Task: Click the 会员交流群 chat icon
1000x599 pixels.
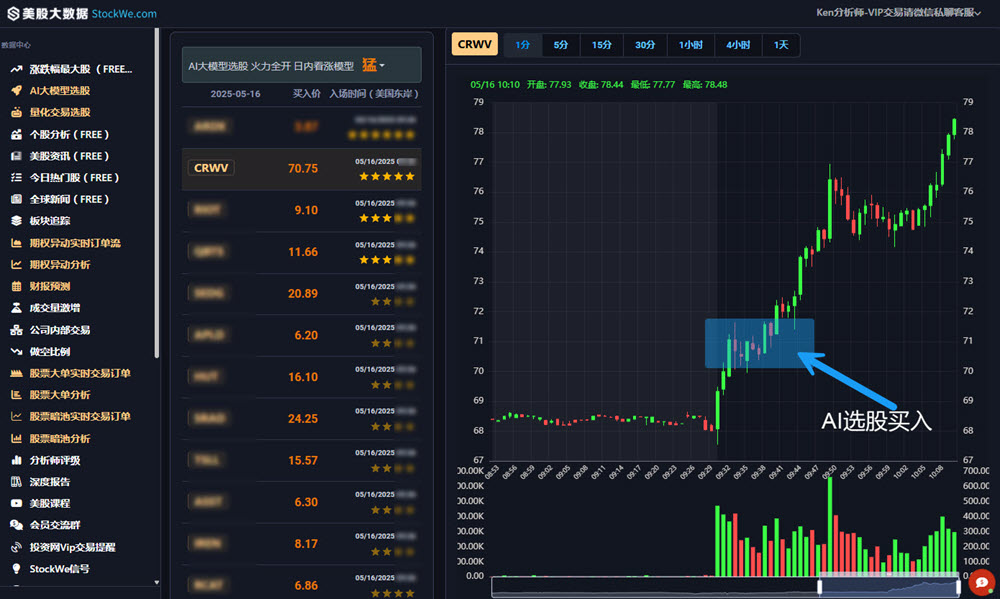Action: click(16, 525)
